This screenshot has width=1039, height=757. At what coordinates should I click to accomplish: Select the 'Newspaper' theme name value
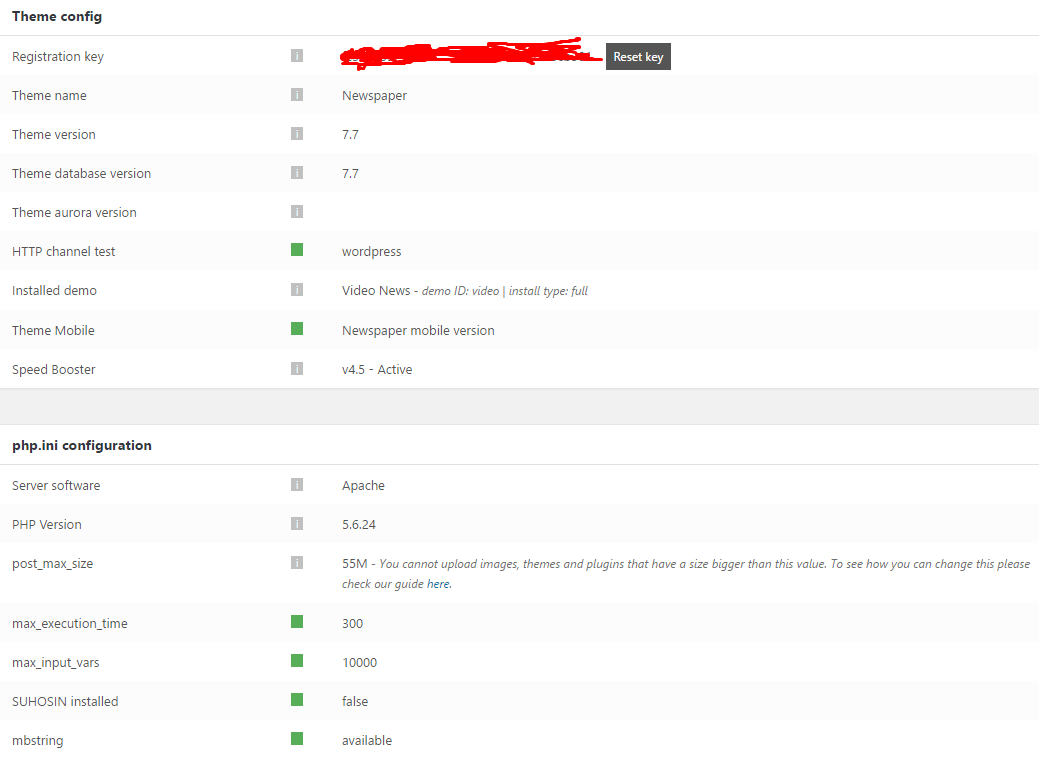[374, 96]
